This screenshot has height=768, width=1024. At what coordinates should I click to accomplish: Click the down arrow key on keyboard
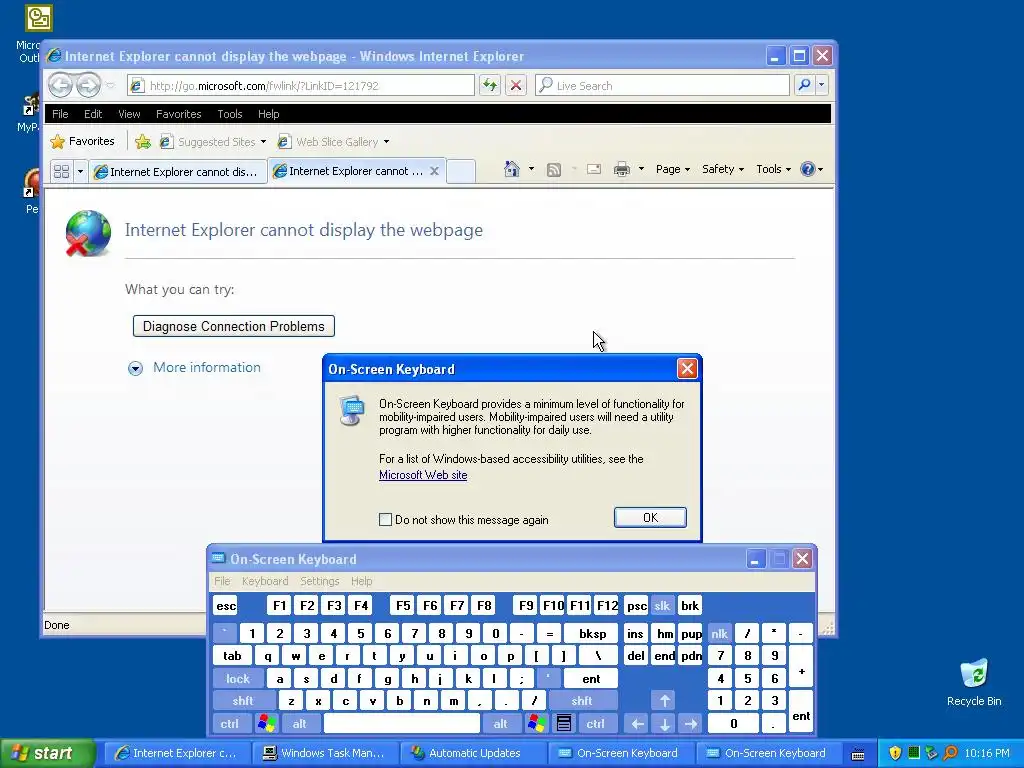664,724
